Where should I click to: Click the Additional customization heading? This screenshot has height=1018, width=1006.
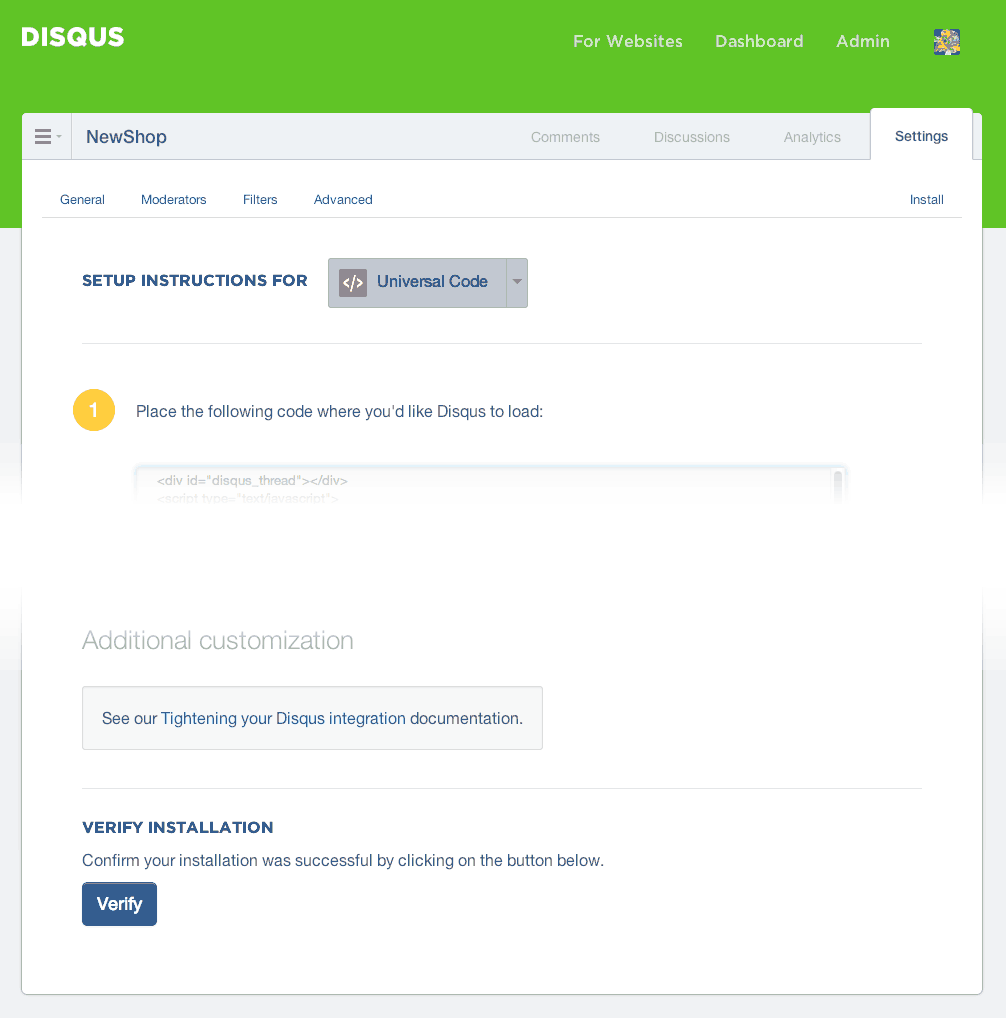click(x=217, y=640)
